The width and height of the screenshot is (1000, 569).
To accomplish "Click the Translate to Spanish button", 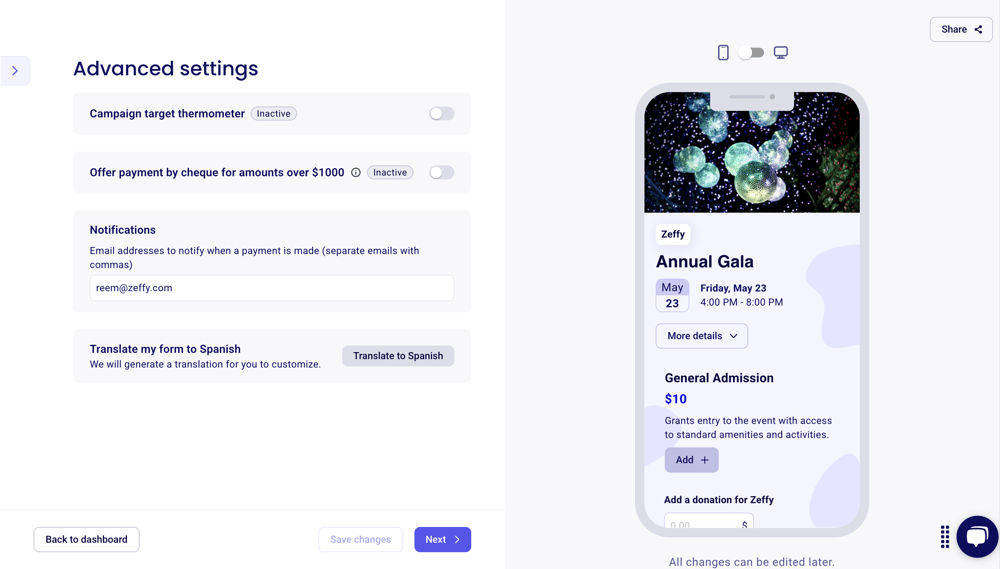I will click(397, 356).
